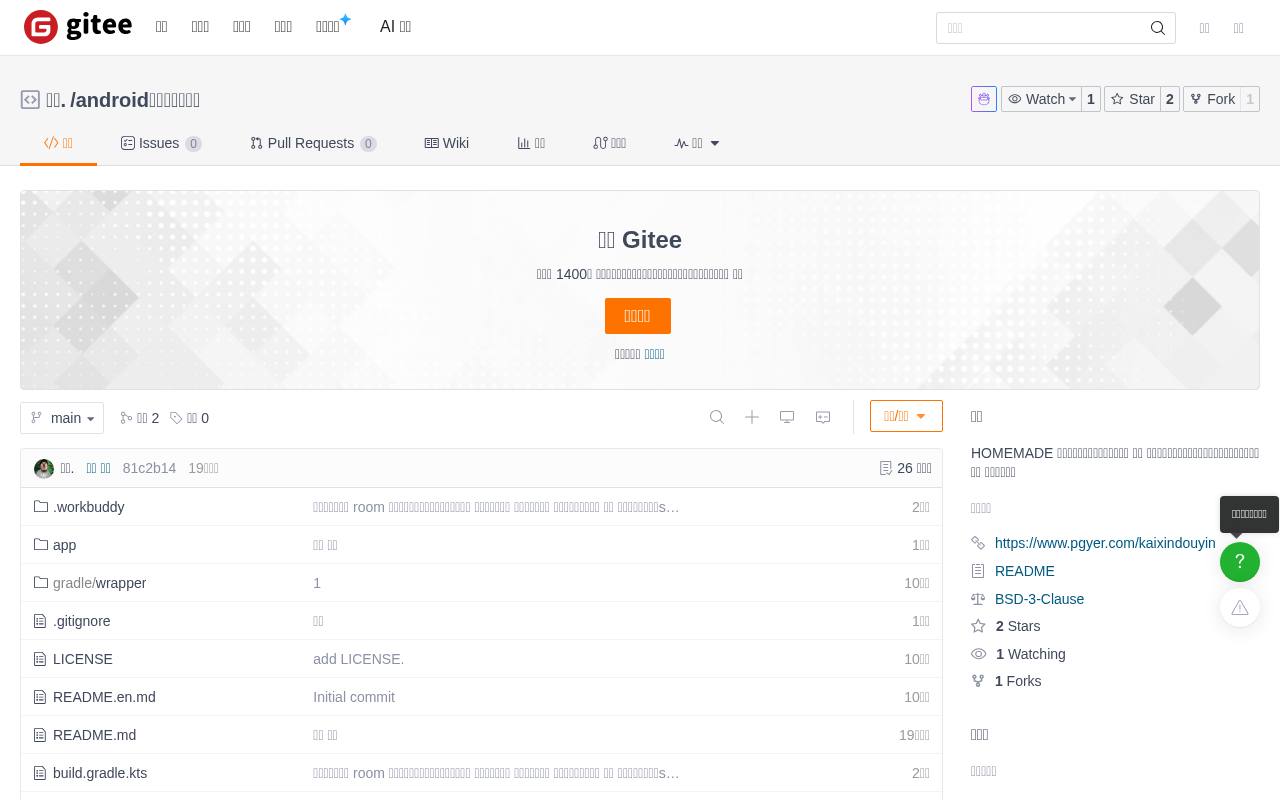Click the file icon of the LICENSE row

pos(41,659)
